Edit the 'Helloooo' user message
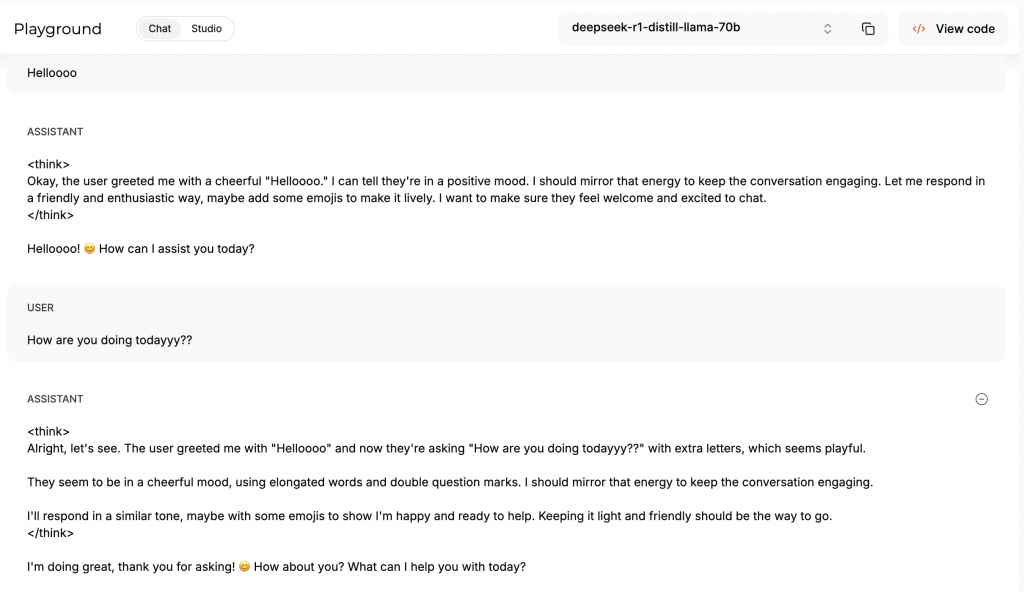 (x=52, y=73)
